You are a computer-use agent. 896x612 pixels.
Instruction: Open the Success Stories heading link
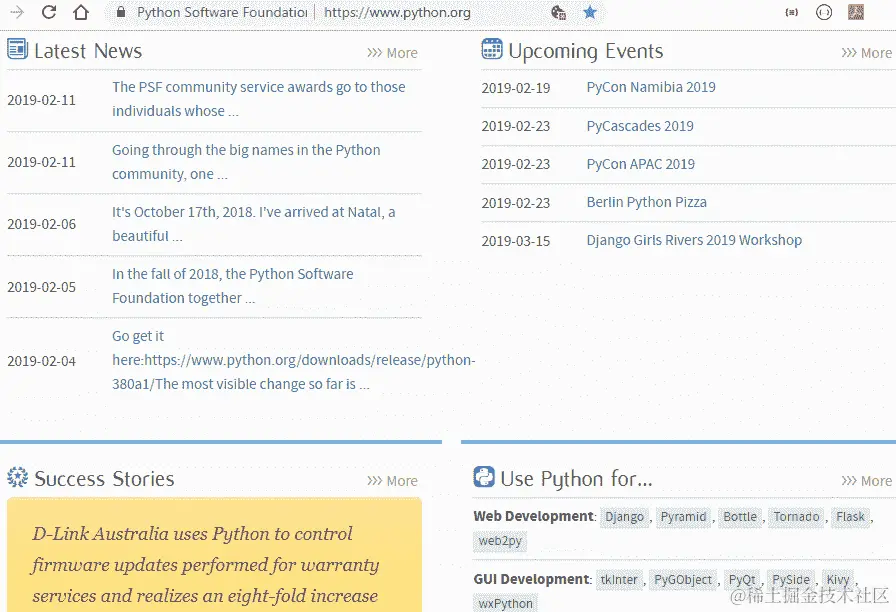click(104, 479)
